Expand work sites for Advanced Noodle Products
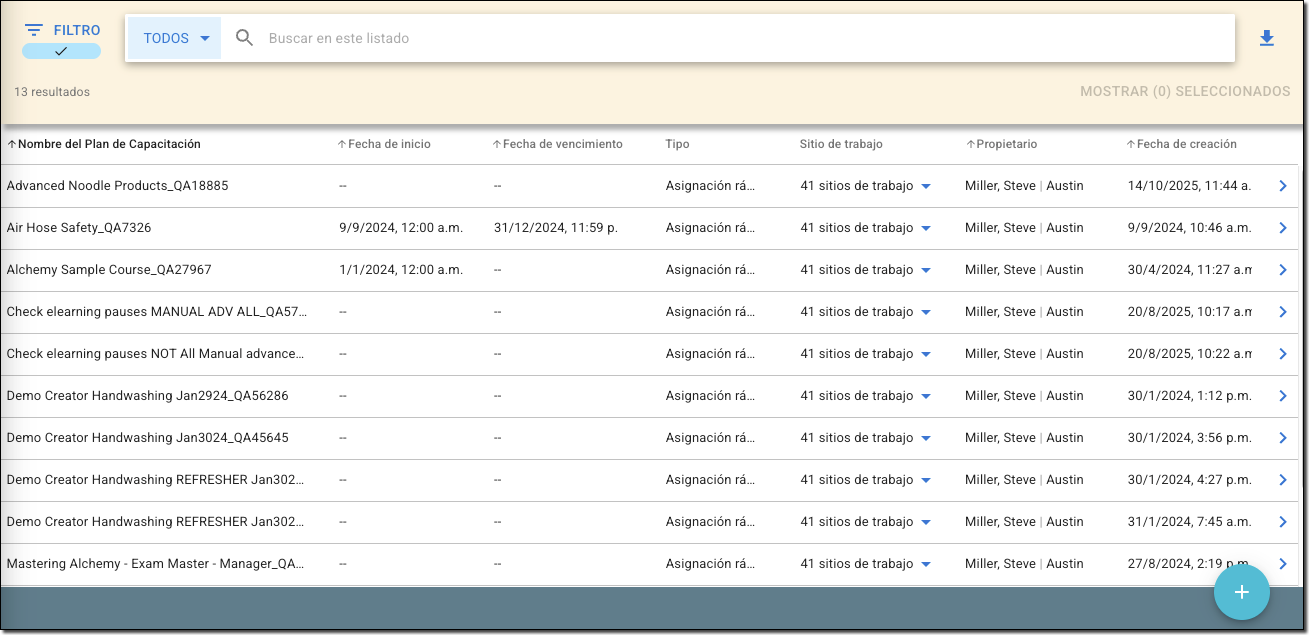 [925, 187]
